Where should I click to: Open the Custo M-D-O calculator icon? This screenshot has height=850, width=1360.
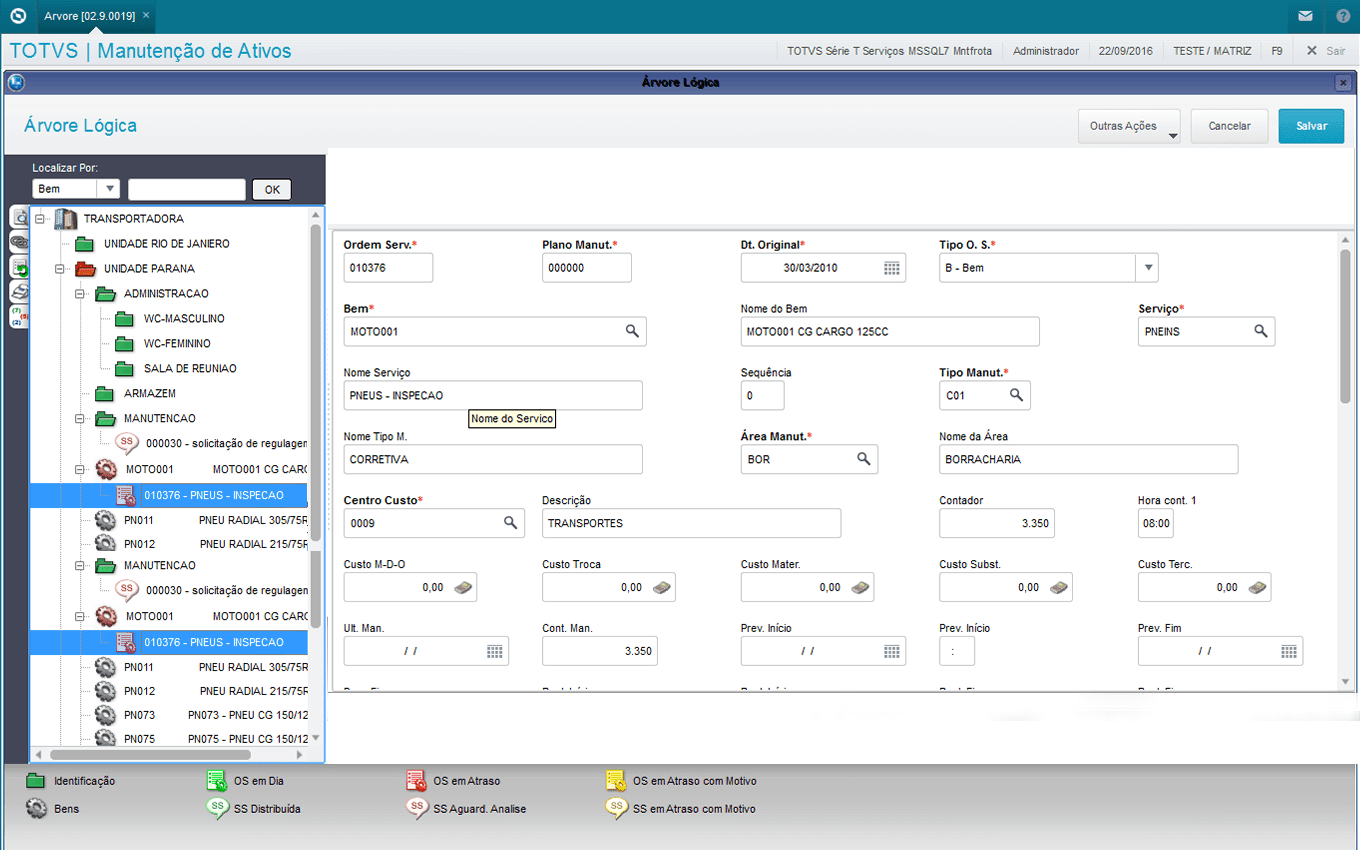(x=463, y=588)
